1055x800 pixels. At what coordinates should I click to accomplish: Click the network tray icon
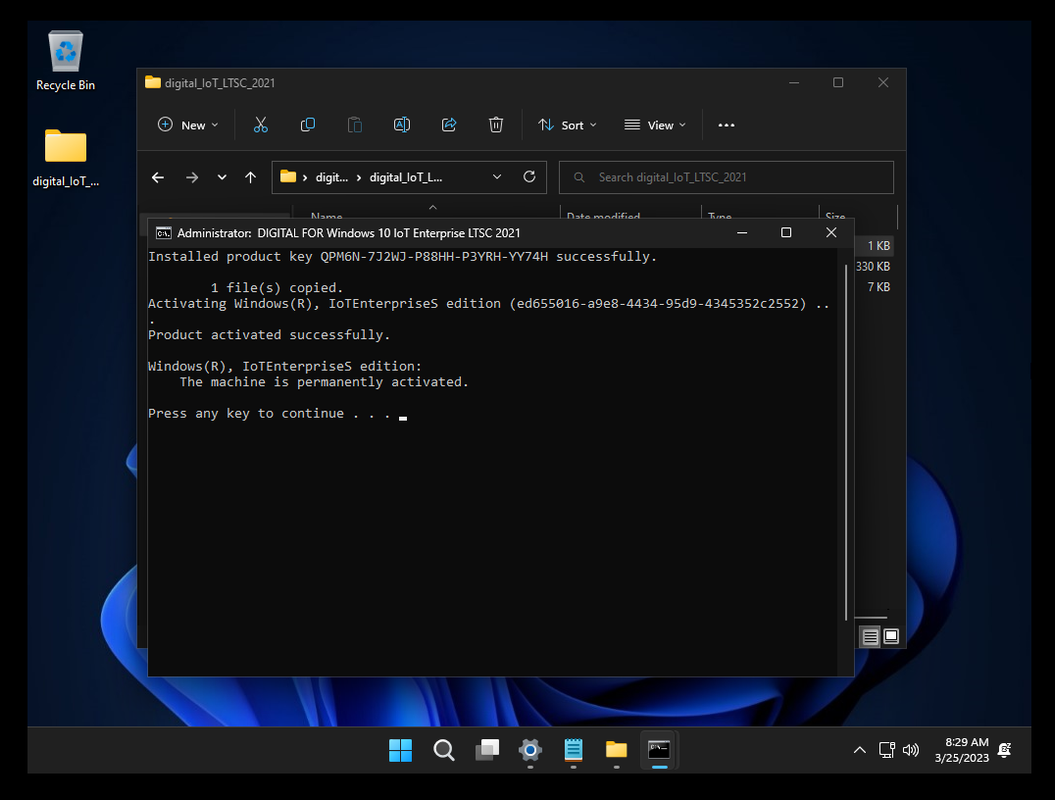[887, 750]
